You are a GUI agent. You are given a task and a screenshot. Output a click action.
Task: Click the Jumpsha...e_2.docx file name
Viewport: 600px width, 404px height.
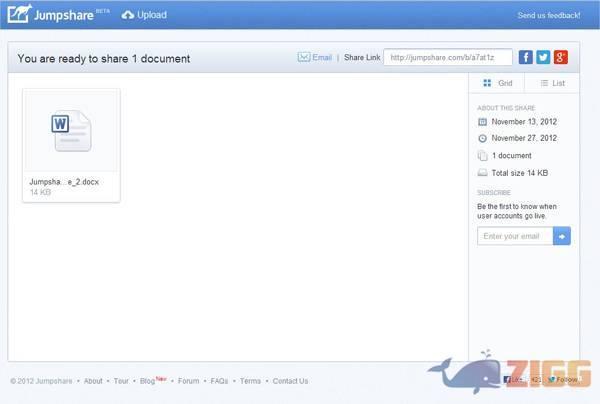[x=64, y=181]
